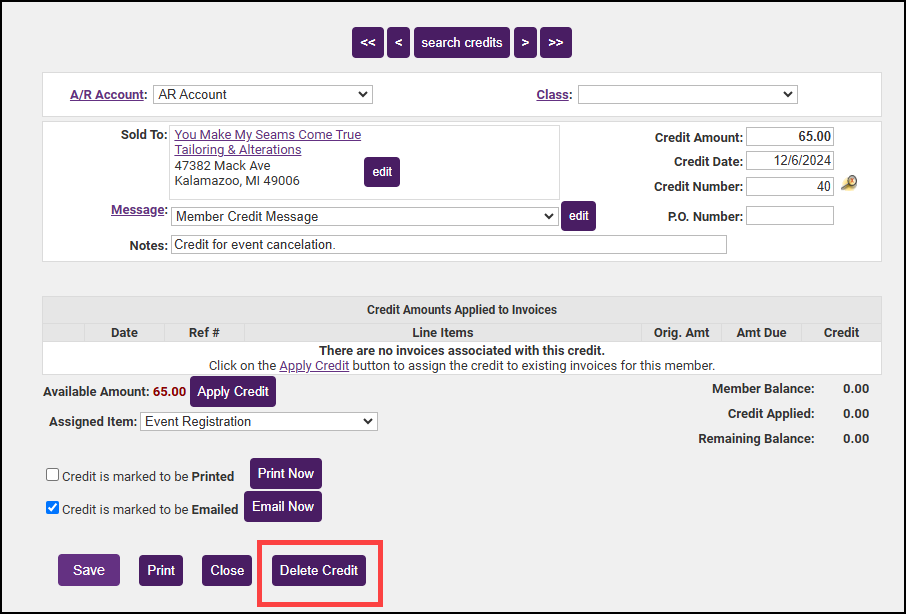This screenshot has height=614, width=906.
Task: Uncheck Credit is marked to be Emailed
Action: tap(53, 508)
